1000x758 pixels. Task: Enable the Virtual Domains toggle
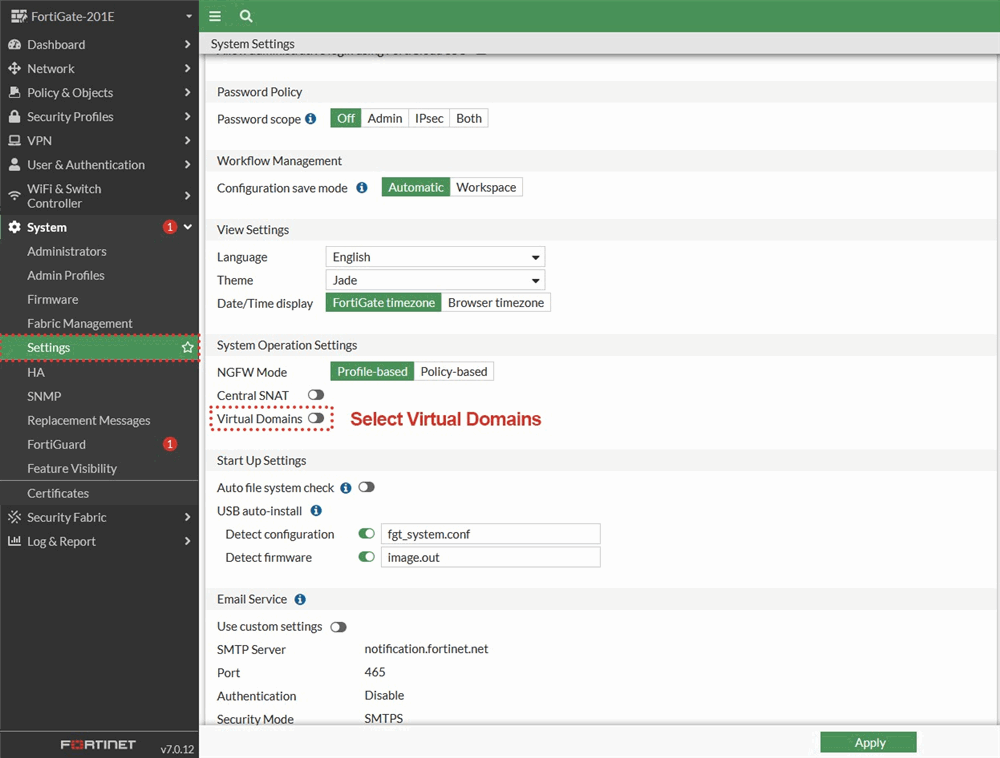[316, 419]
